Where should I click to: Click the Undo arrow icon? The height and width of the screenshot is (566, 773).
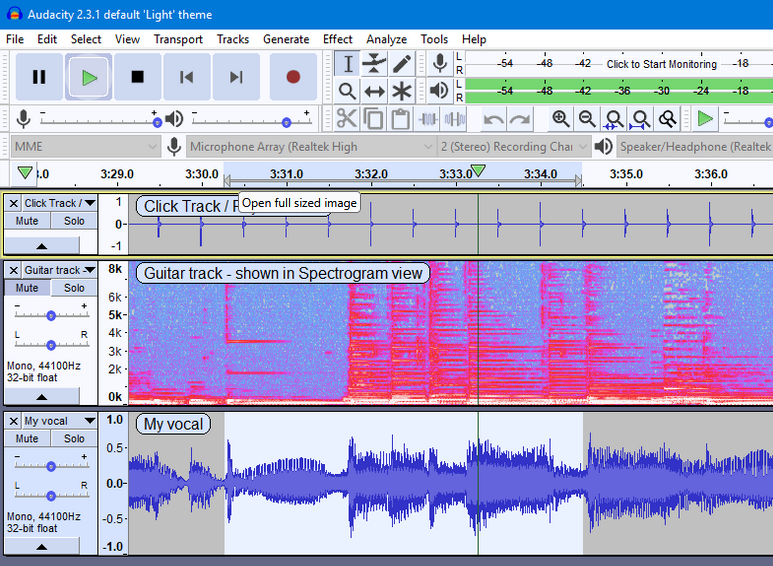click(x=493, y=119)
